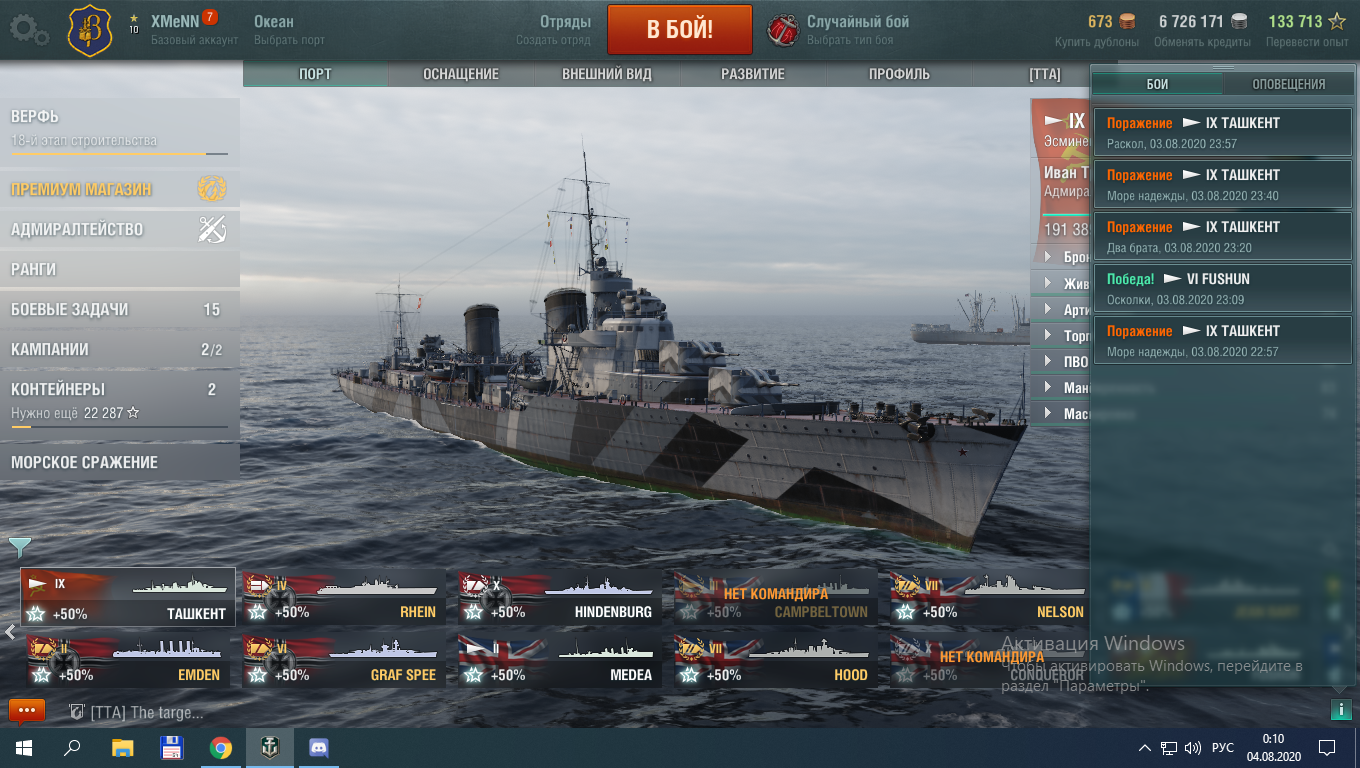The height and width of the screenshot is (768, 1360).
Task: Expand the ПВО parameters section
Action: pos(1060,361)
